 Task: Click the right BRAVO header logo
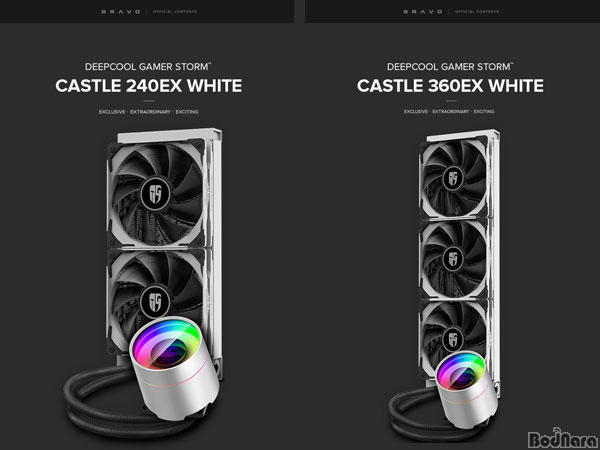422,12
